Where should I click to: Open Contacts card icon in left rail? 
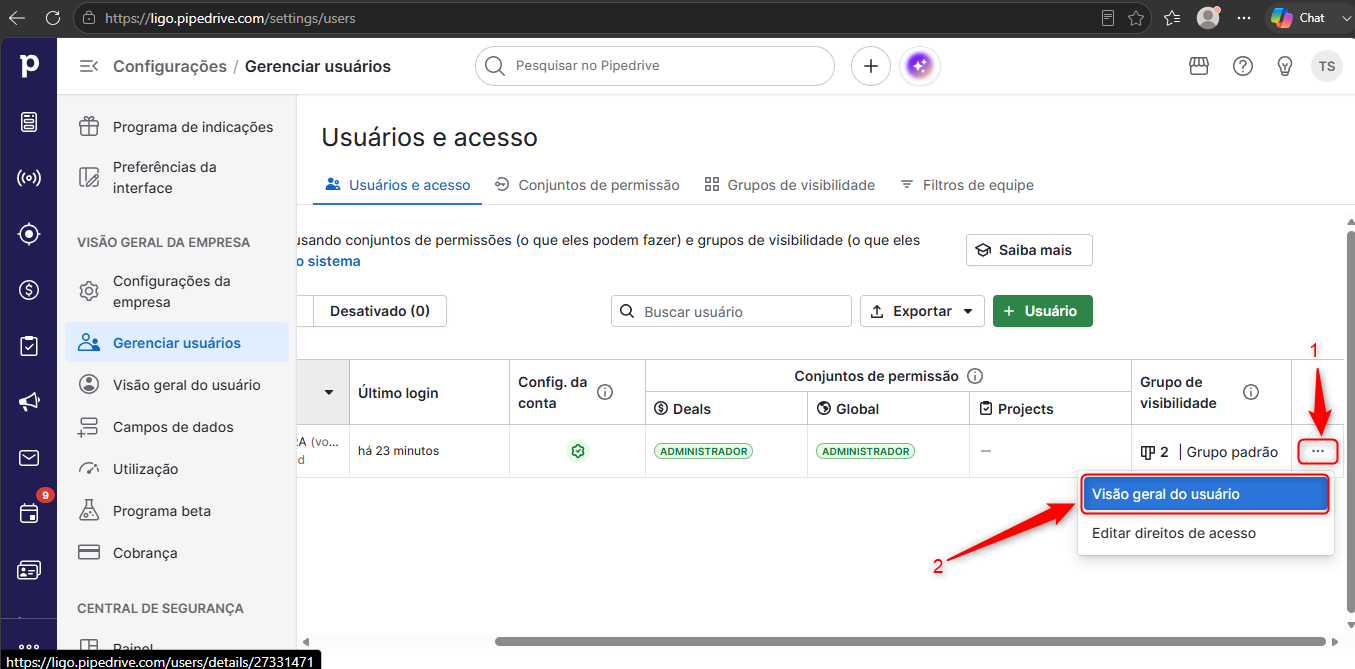coord(29,570)
